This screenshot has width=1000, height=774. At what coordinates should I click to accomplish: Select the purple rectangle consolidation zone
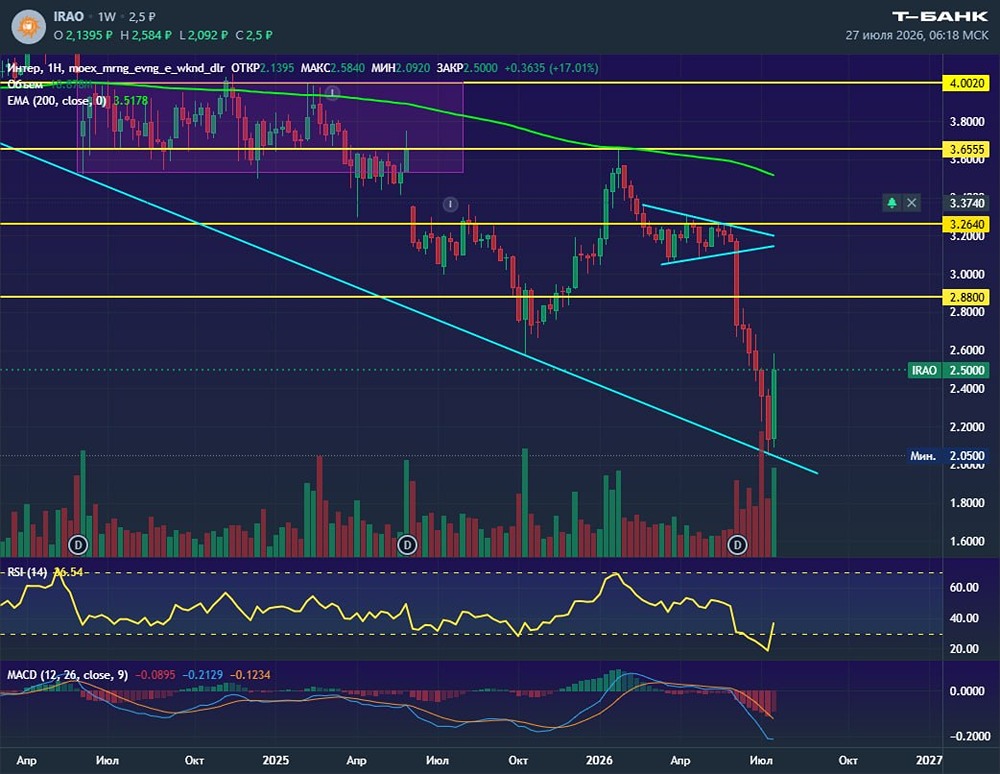pyautogui.click(x=270, y=128)
